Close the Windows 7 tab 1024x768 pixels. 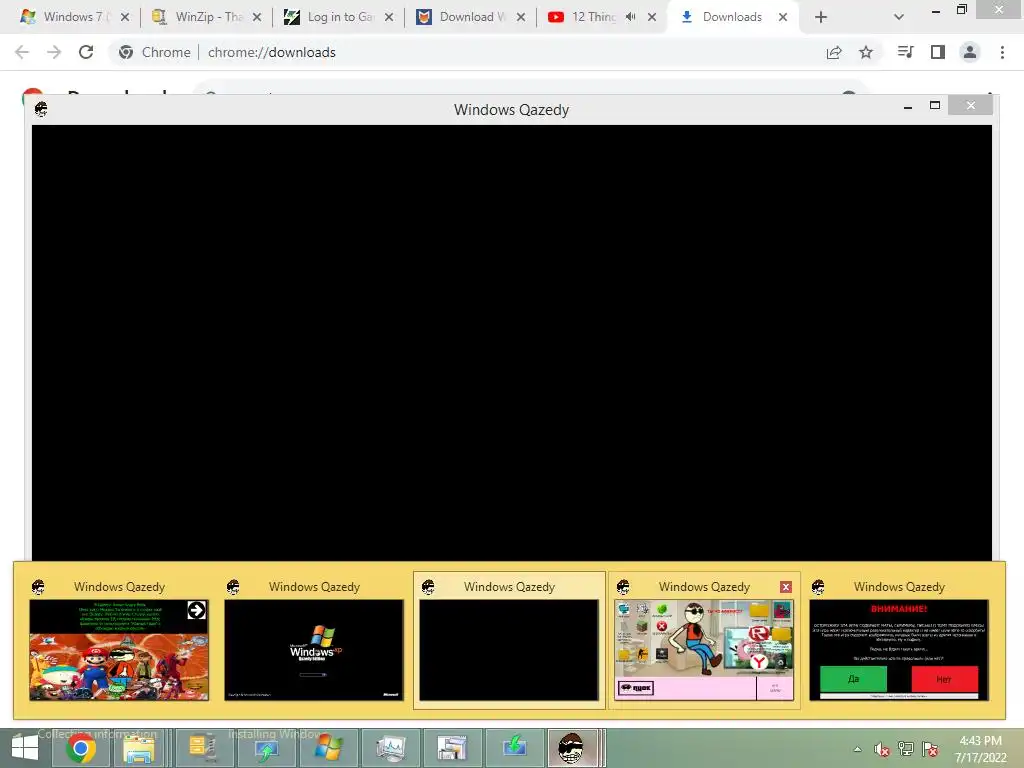point(125,17)
